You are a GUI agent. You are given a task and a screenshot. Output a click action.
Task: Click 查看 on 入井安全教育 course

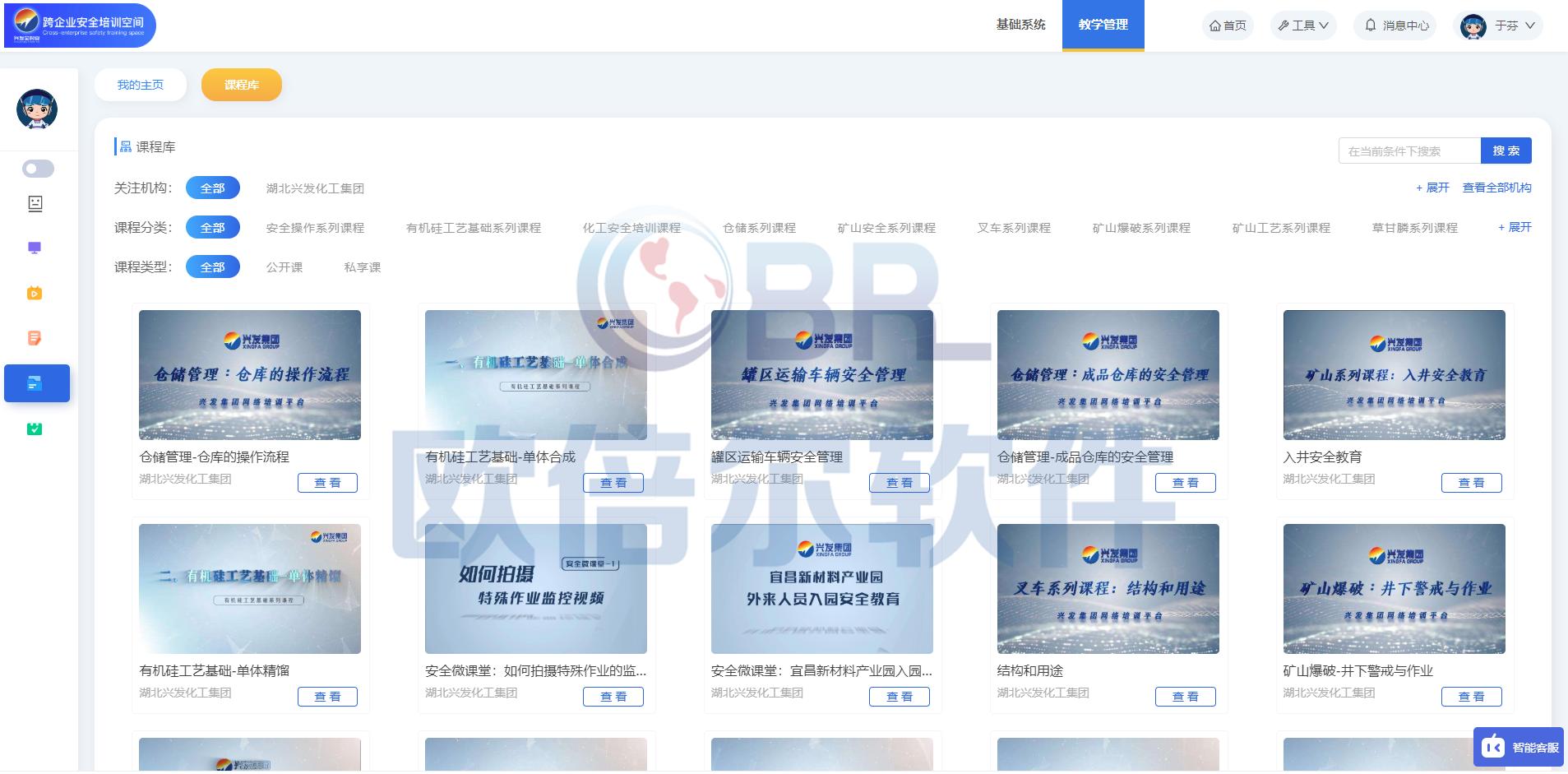click(1471, 483)
